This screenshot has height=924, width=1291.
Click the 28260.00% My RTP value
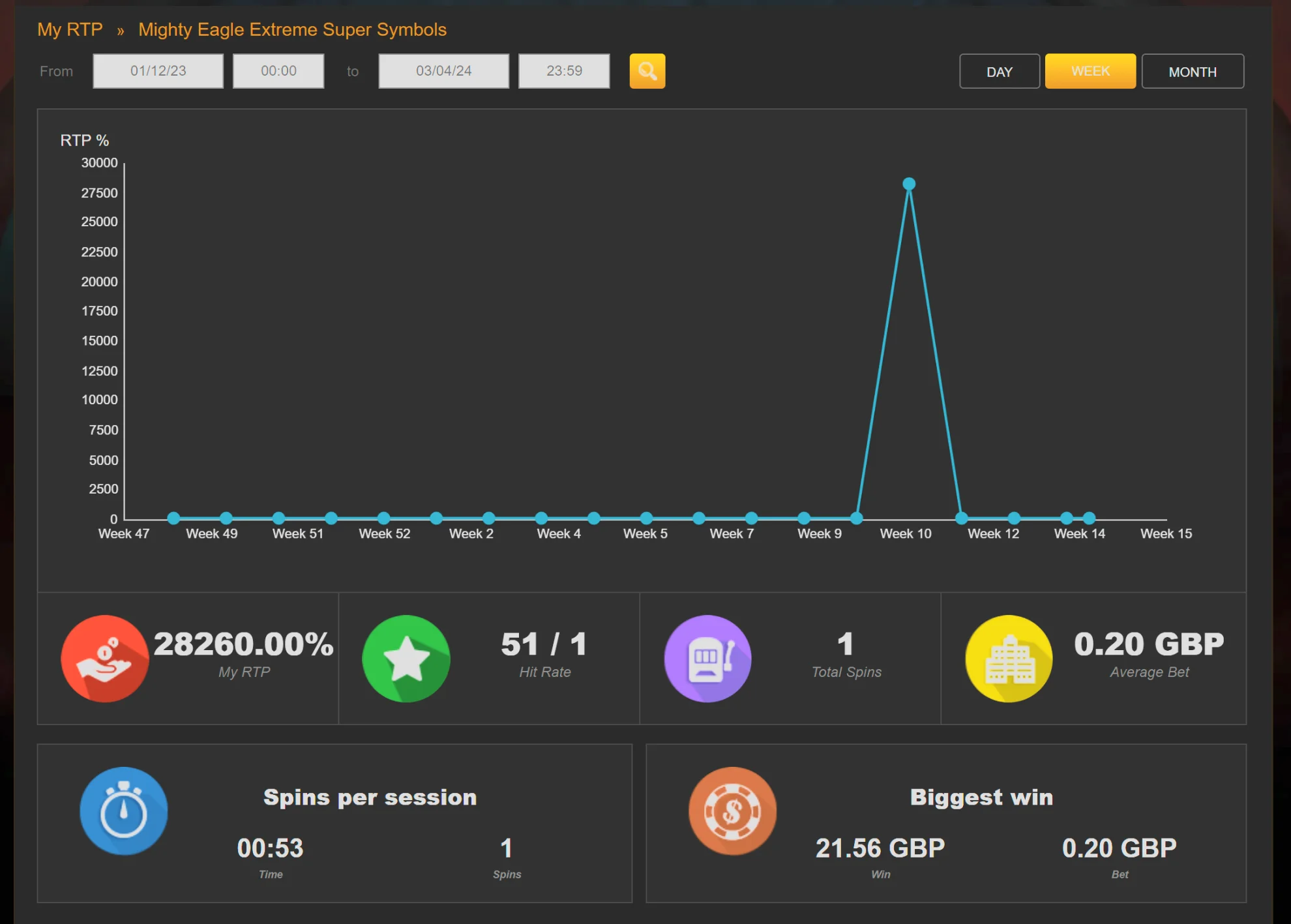click(x=244, y=644)
